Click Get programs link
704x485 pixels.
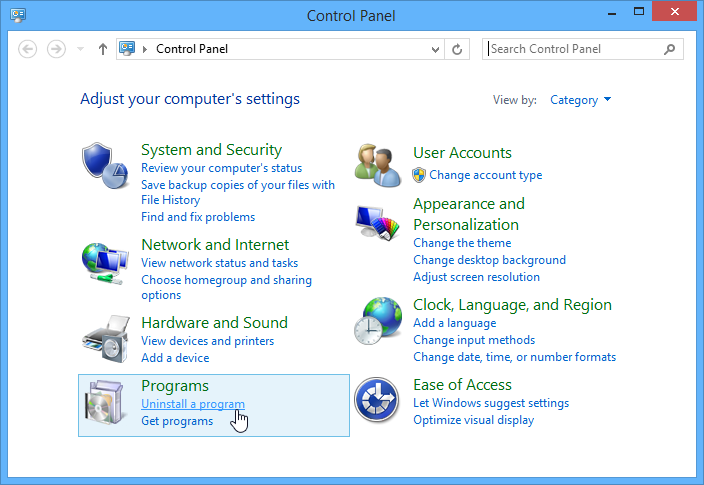(x=177, y=421)
